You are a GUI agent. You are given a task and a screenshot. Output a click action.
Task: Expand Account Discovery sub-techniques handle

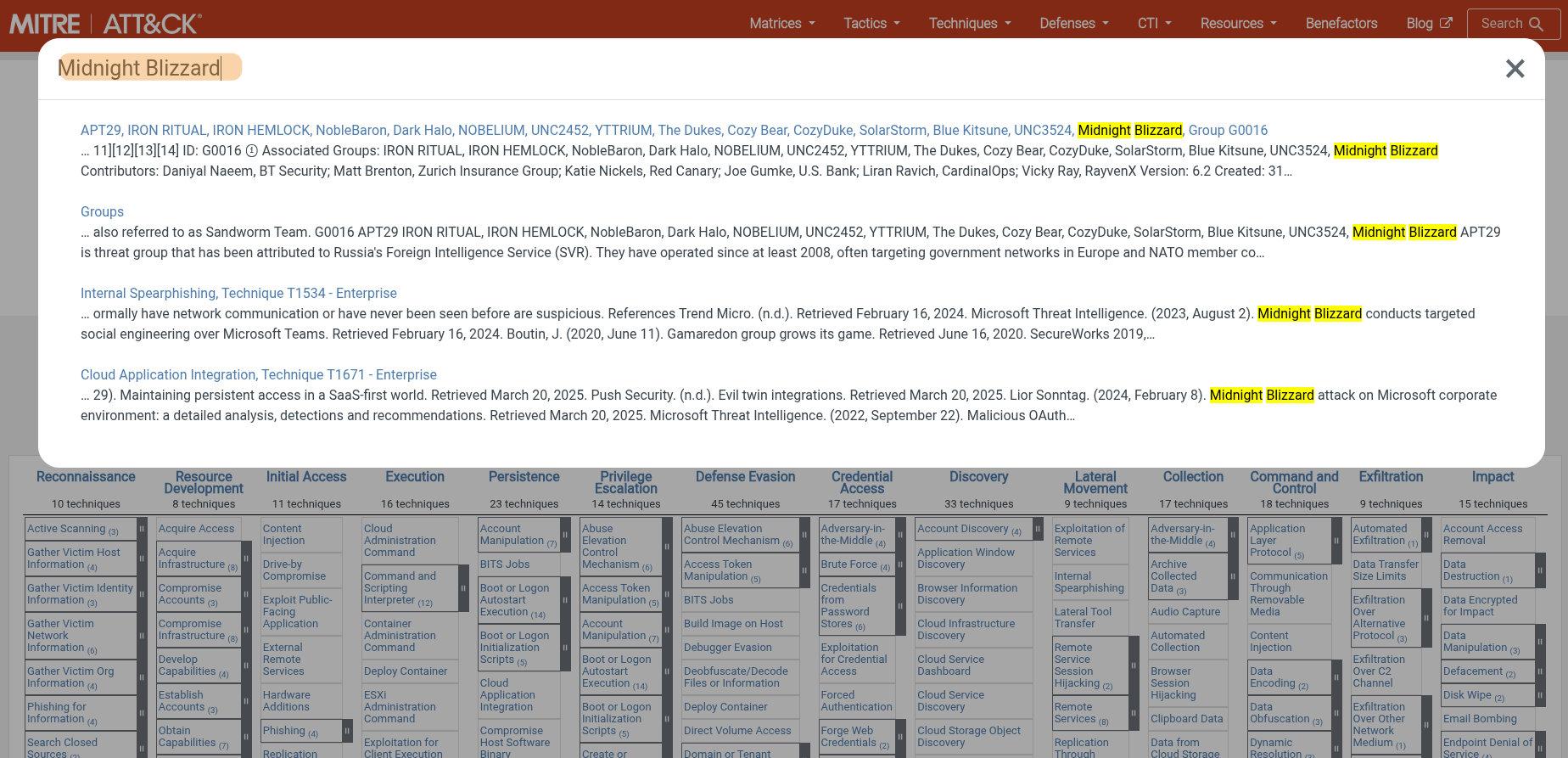coord(1038,529)
